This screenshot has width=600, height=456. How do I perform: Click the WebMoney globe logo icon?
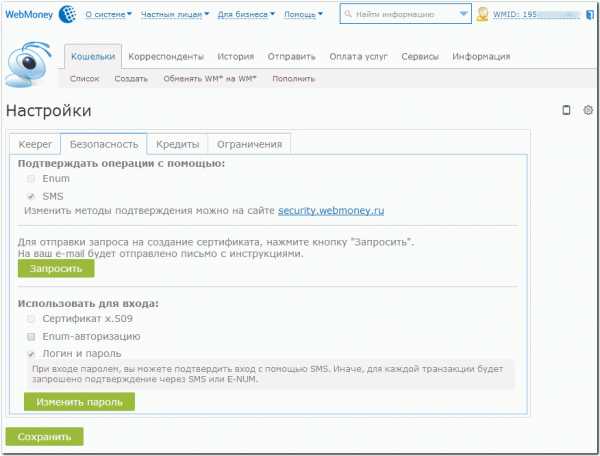(68, 14)
